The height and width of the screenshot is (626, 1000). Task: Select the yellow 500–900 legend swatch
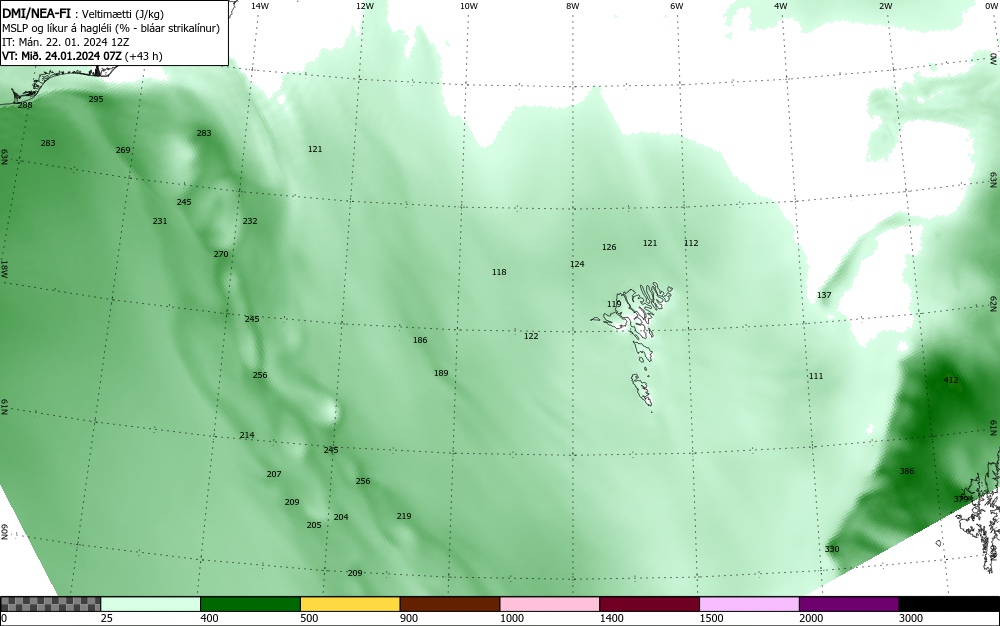click(350, 604)
